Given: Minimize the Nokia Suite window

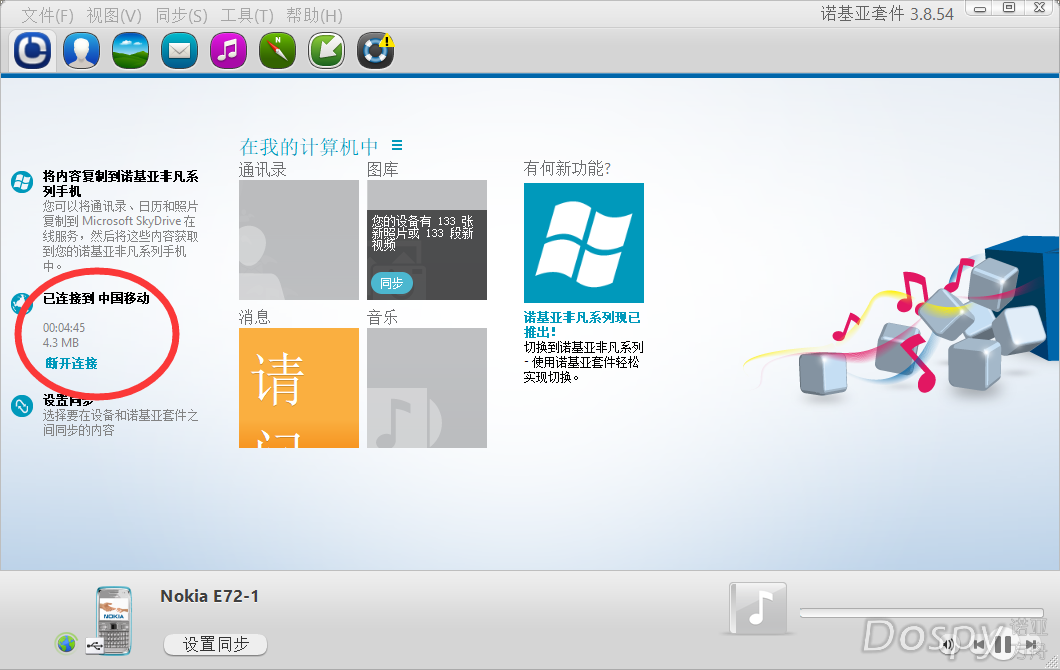Looking at the screenshot, I should click(980, 9).
